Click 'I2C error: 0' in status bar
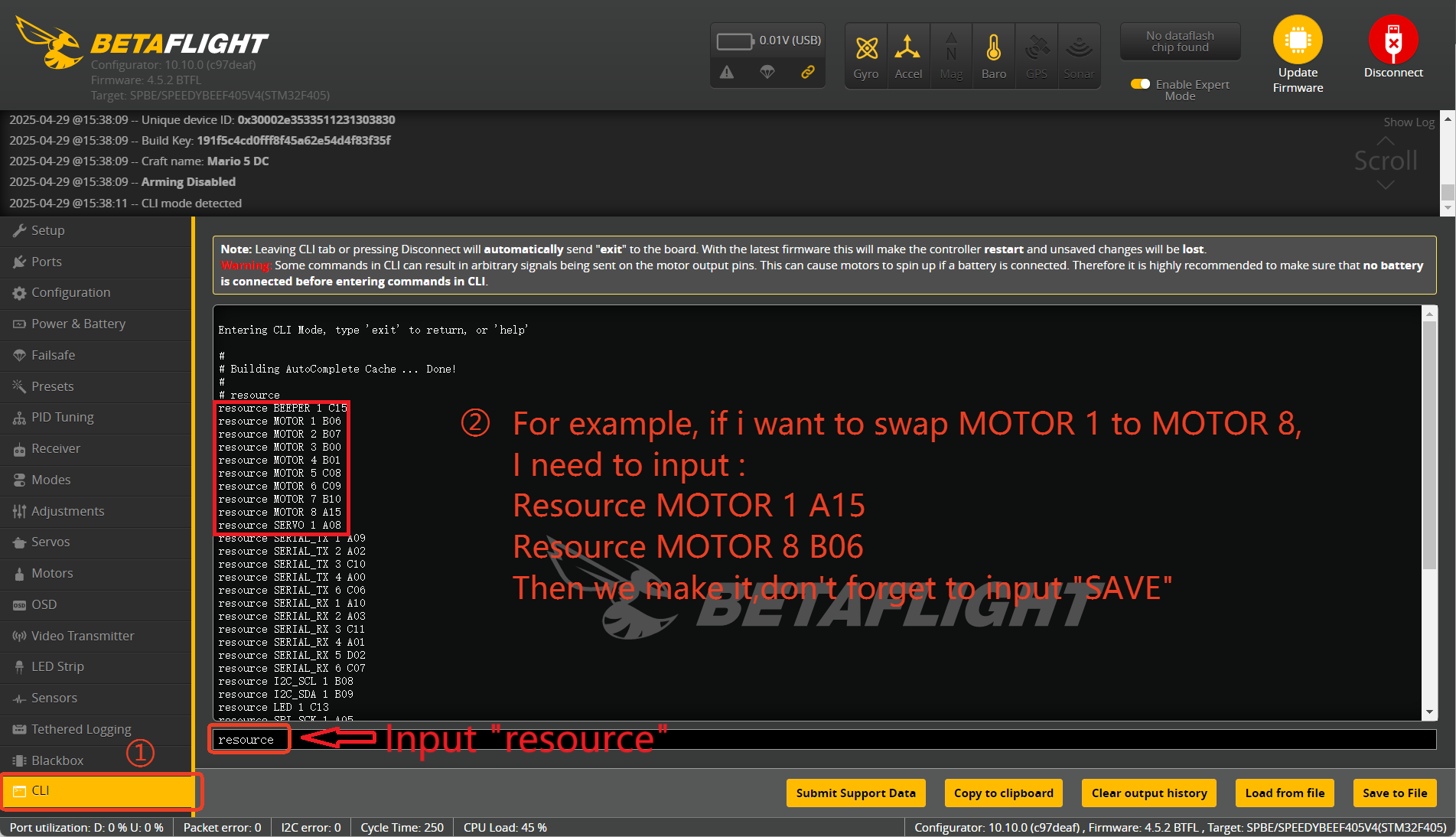This screenshot has width=1456, height=837. click(x=311, y=828)
